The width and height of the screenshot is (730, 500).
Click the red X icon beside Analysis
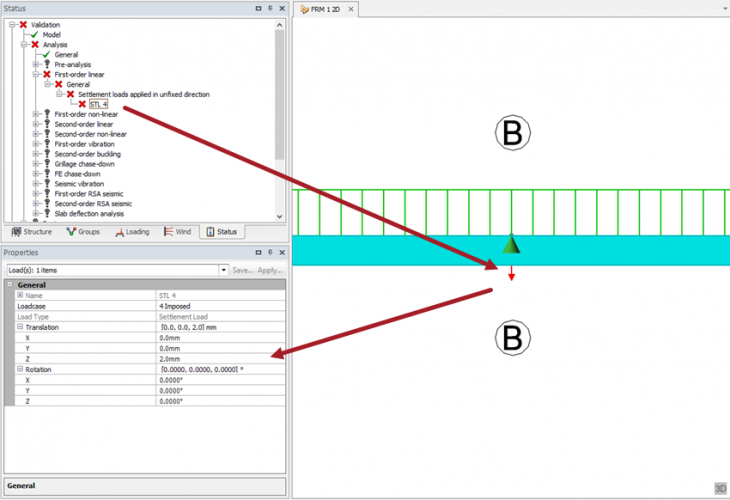(x=35, y=45)
